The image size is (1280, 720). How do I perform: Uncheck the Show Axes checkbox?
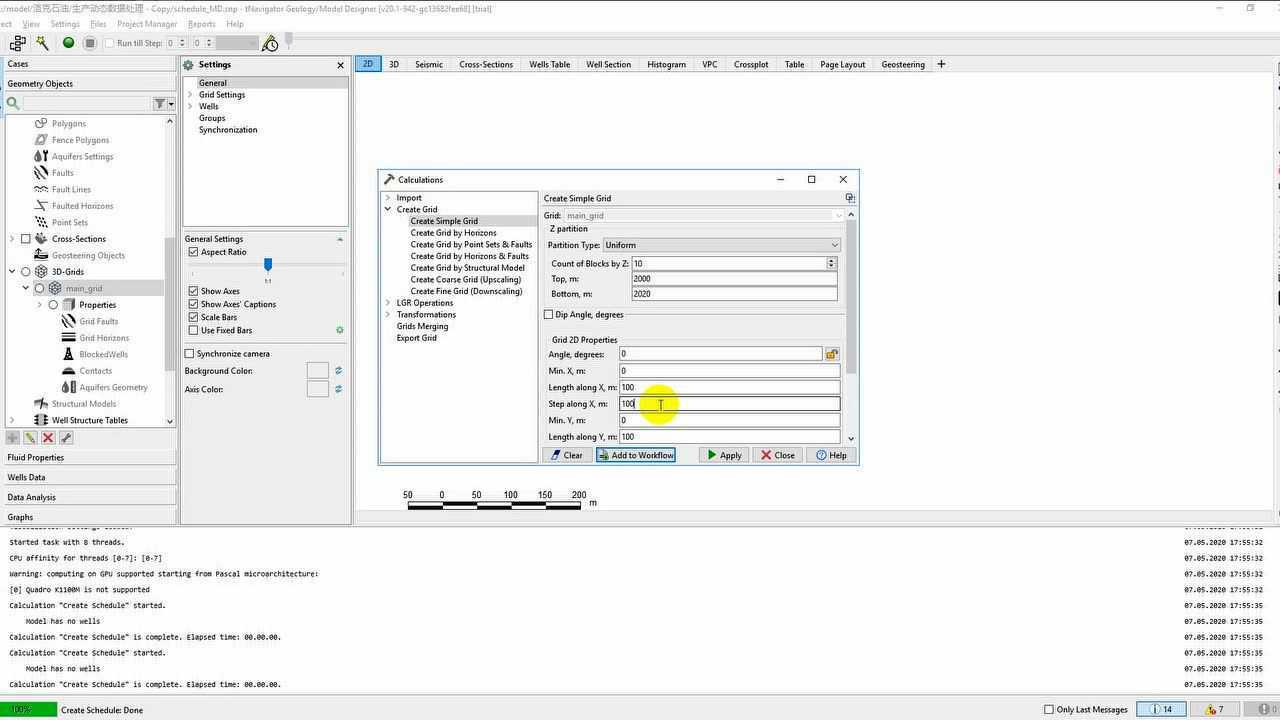pyautogui.click(x=194, y=291)
